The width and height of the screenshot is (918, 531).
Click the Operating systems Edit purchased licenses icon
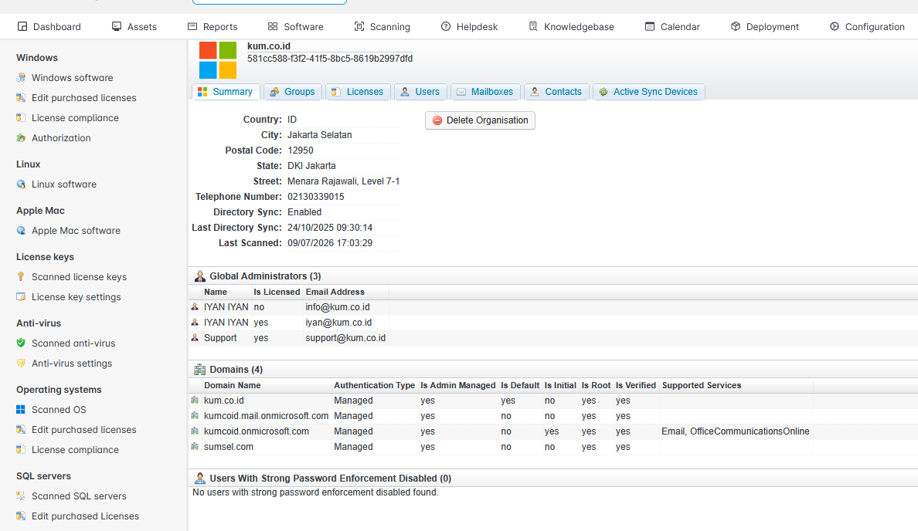click(21, 429)
